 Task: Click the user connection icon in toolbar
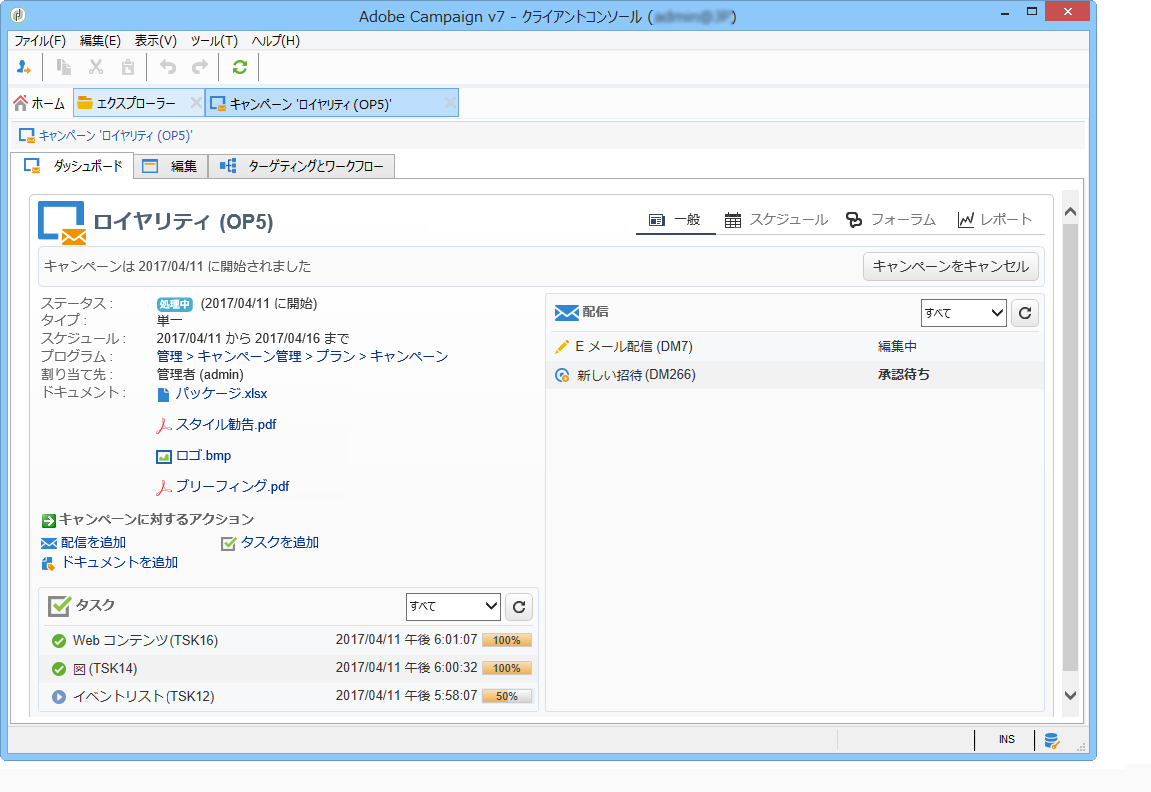tap(23, 68)
